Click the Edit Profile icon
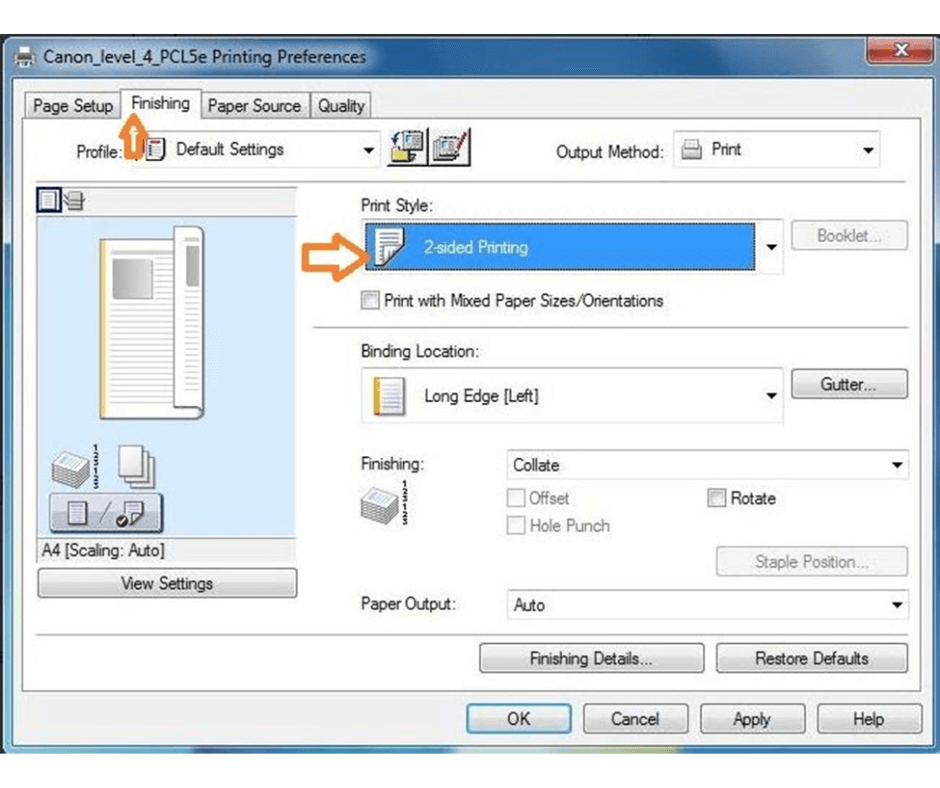The image size is (940, 788). (451, 149)
